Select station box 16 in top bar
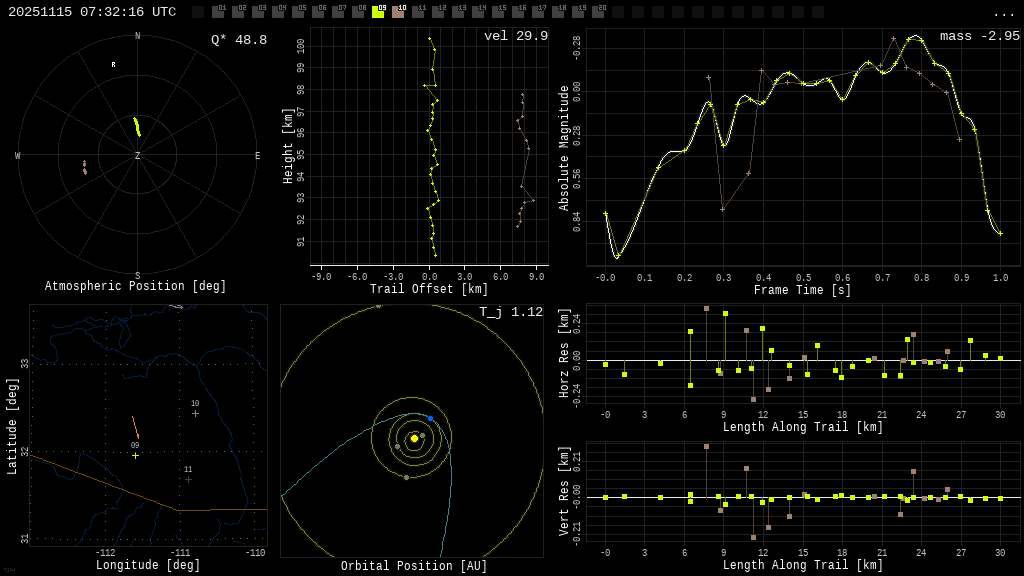Image resolution: width=1024 pixels, height=576 pixels. tap(518, 12)
